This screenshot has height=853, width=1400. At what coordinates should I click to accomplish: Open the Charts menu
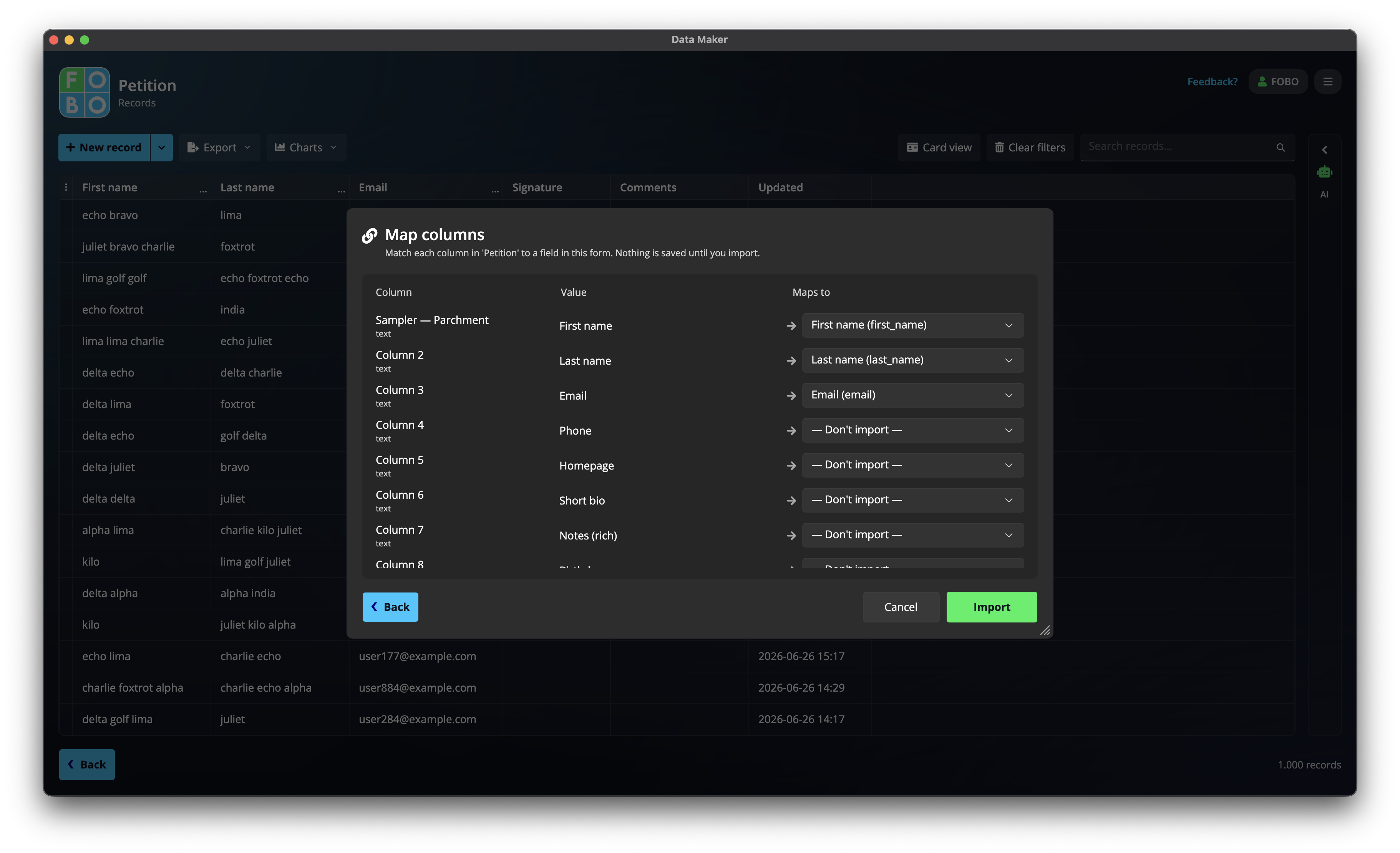point(306,147)
